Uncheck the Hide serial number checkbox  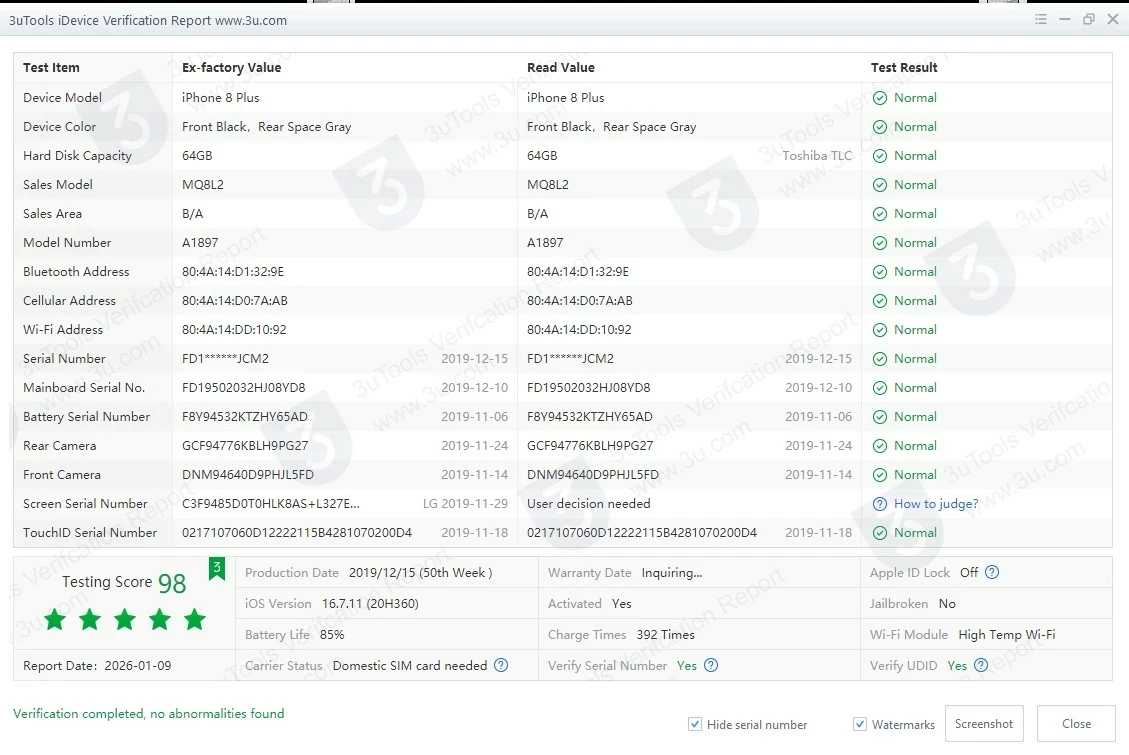695,724
